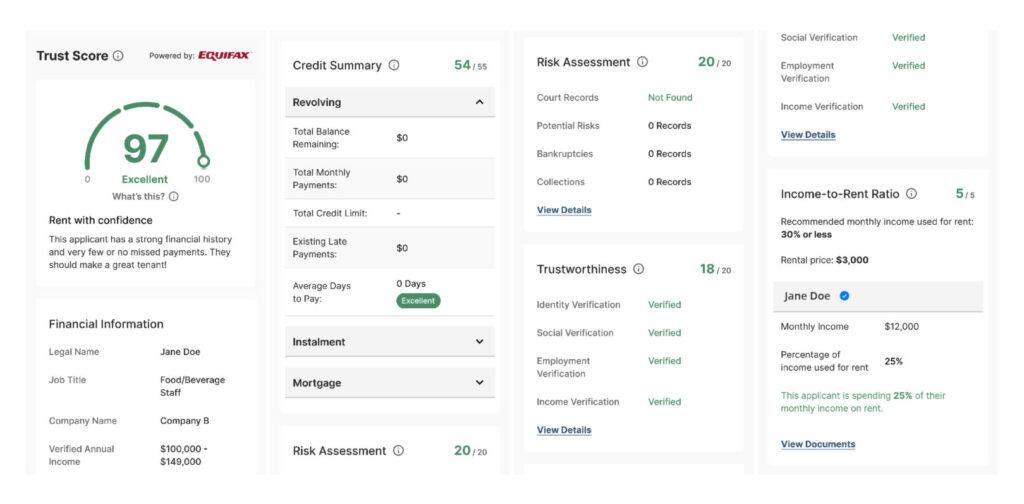Open View Details under Risk Assessment

coord(564,210)
